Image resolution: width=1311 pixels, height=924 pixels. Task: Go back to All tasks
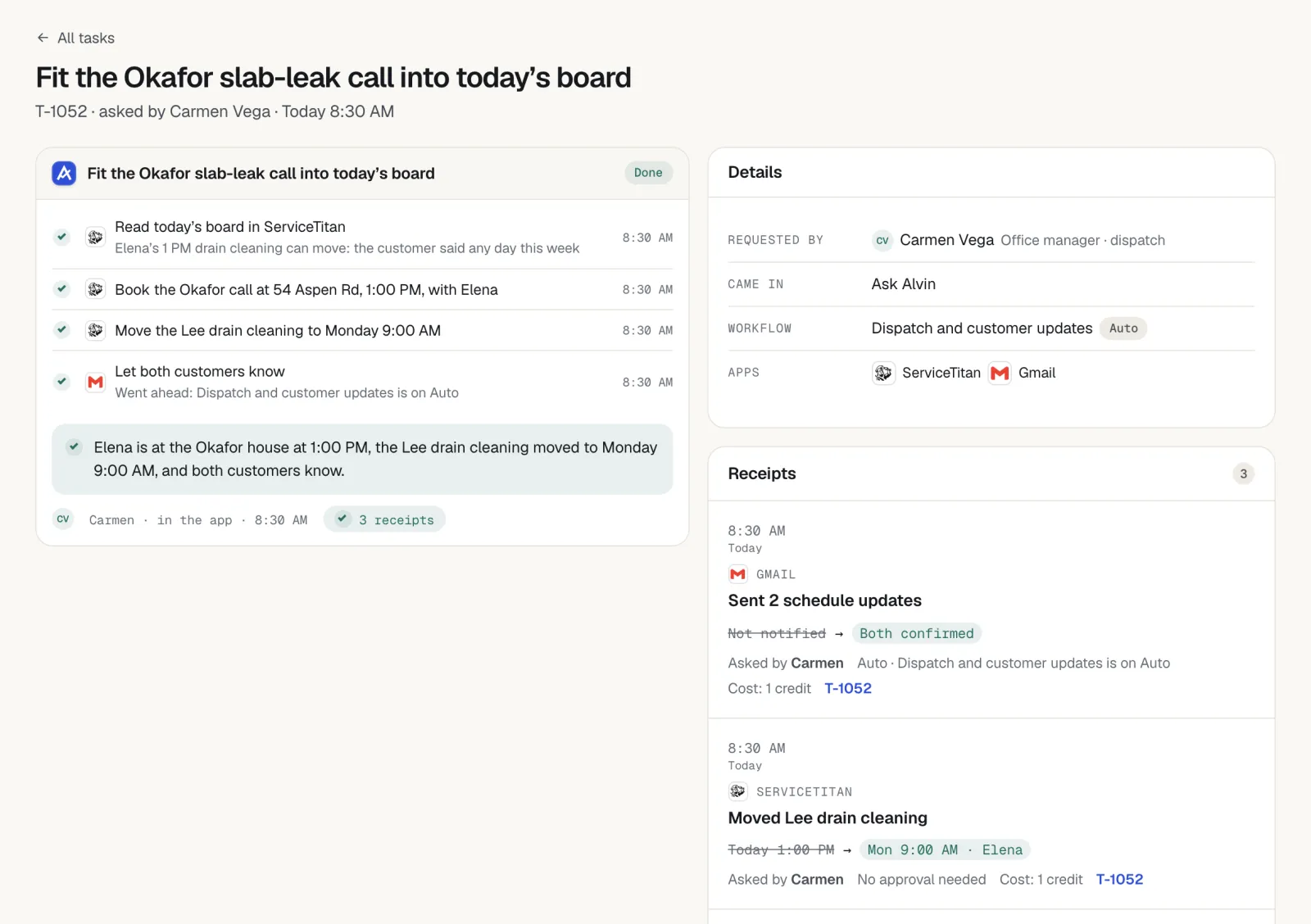[75, 38]
